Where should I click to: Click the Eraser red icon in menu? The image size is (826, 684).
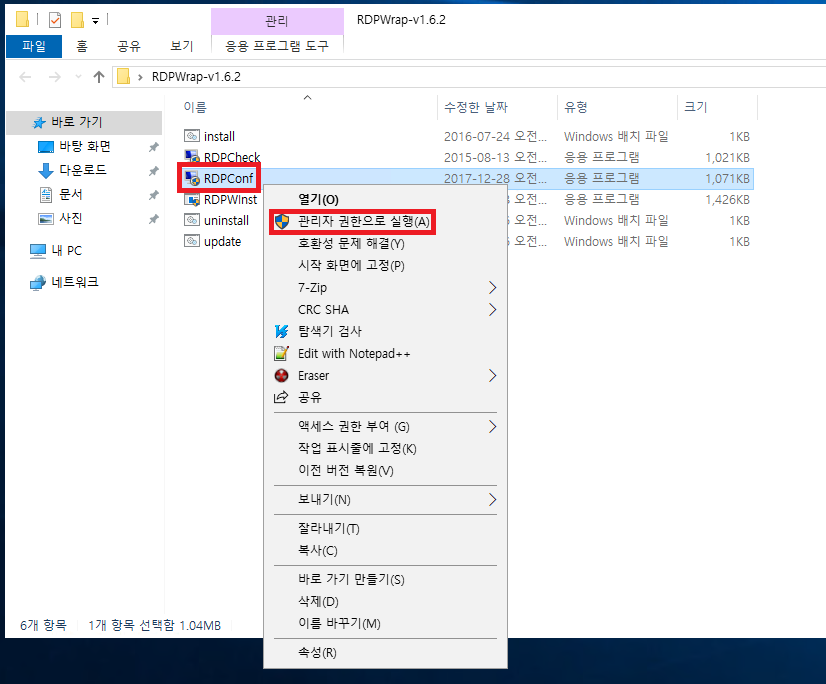click(282, 375)
